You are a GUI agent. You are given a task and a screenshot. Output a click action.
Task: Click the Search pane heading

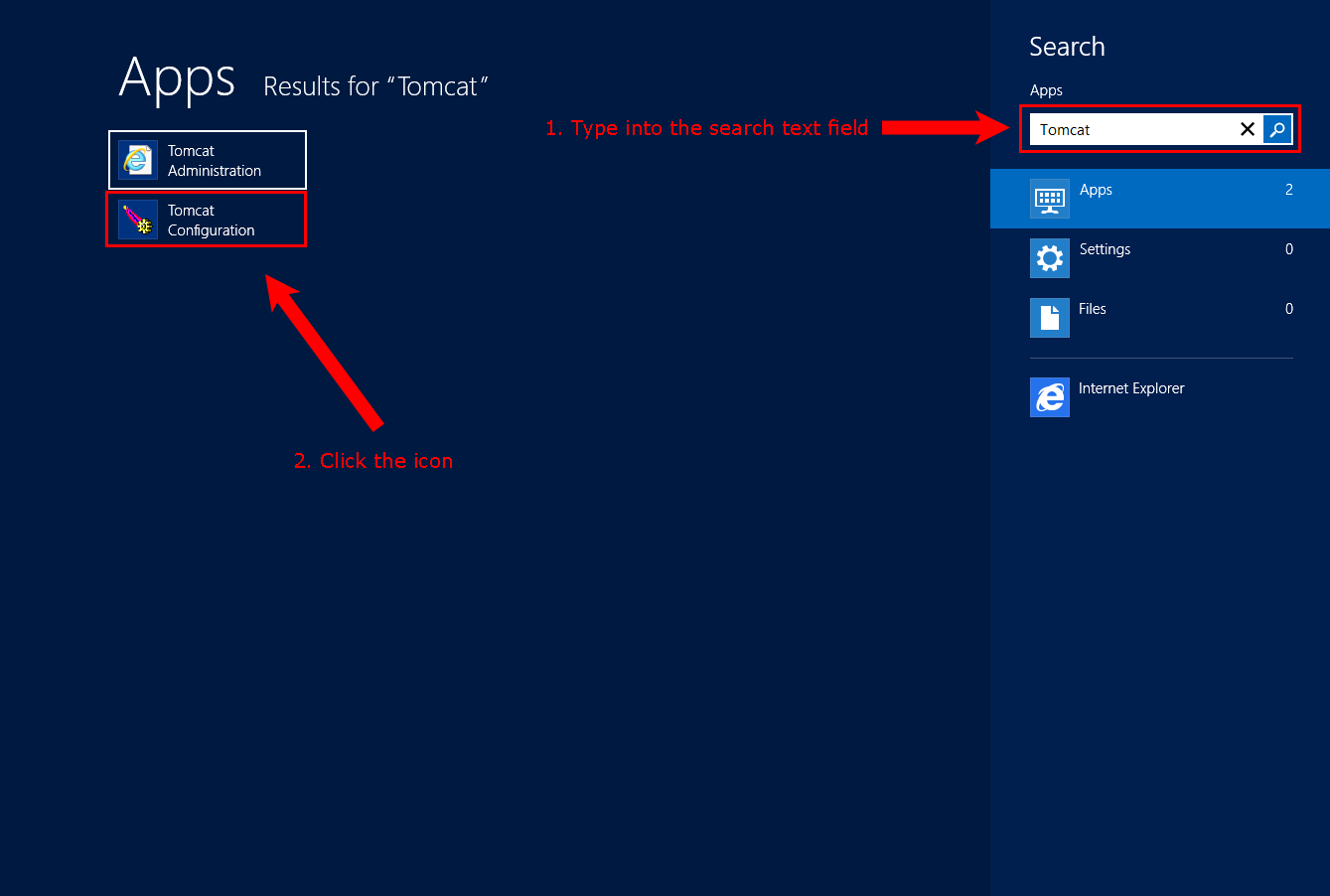(1067, 47)
